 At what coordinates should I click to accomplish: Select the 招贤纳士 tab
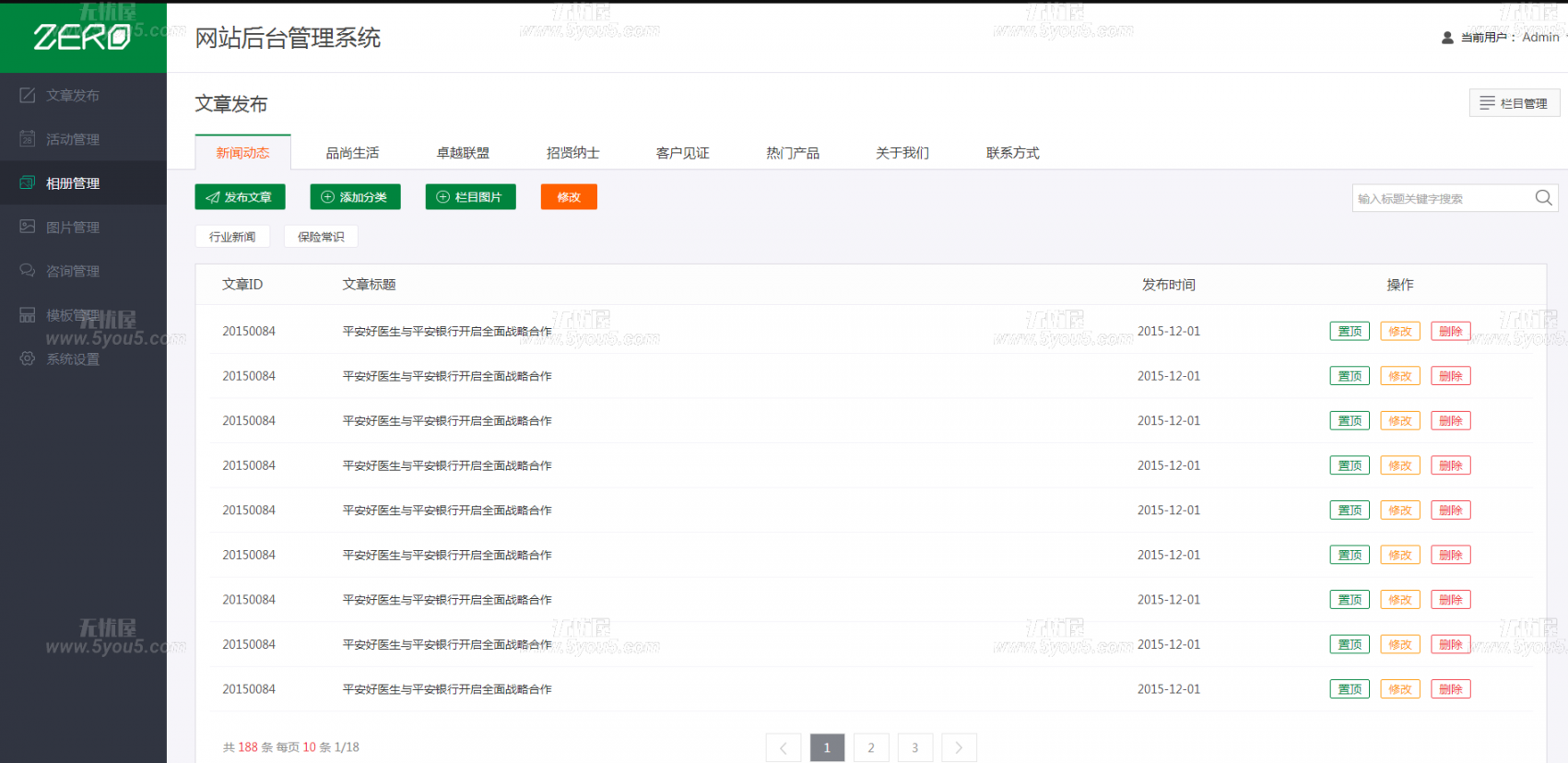(x=572, y=153)
